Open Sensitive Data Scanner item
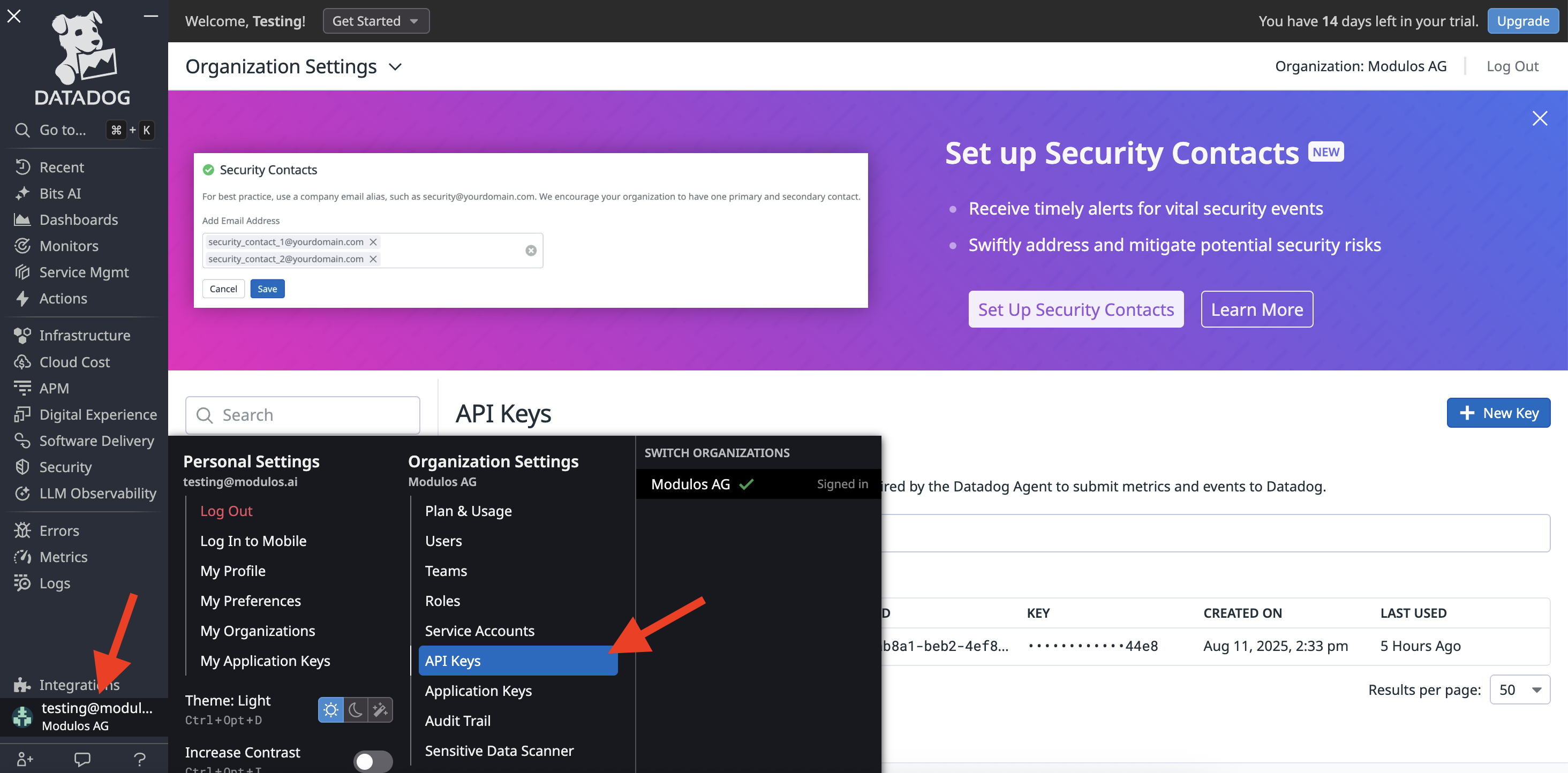Screen dimensions: 1568x773 (499, 750)
